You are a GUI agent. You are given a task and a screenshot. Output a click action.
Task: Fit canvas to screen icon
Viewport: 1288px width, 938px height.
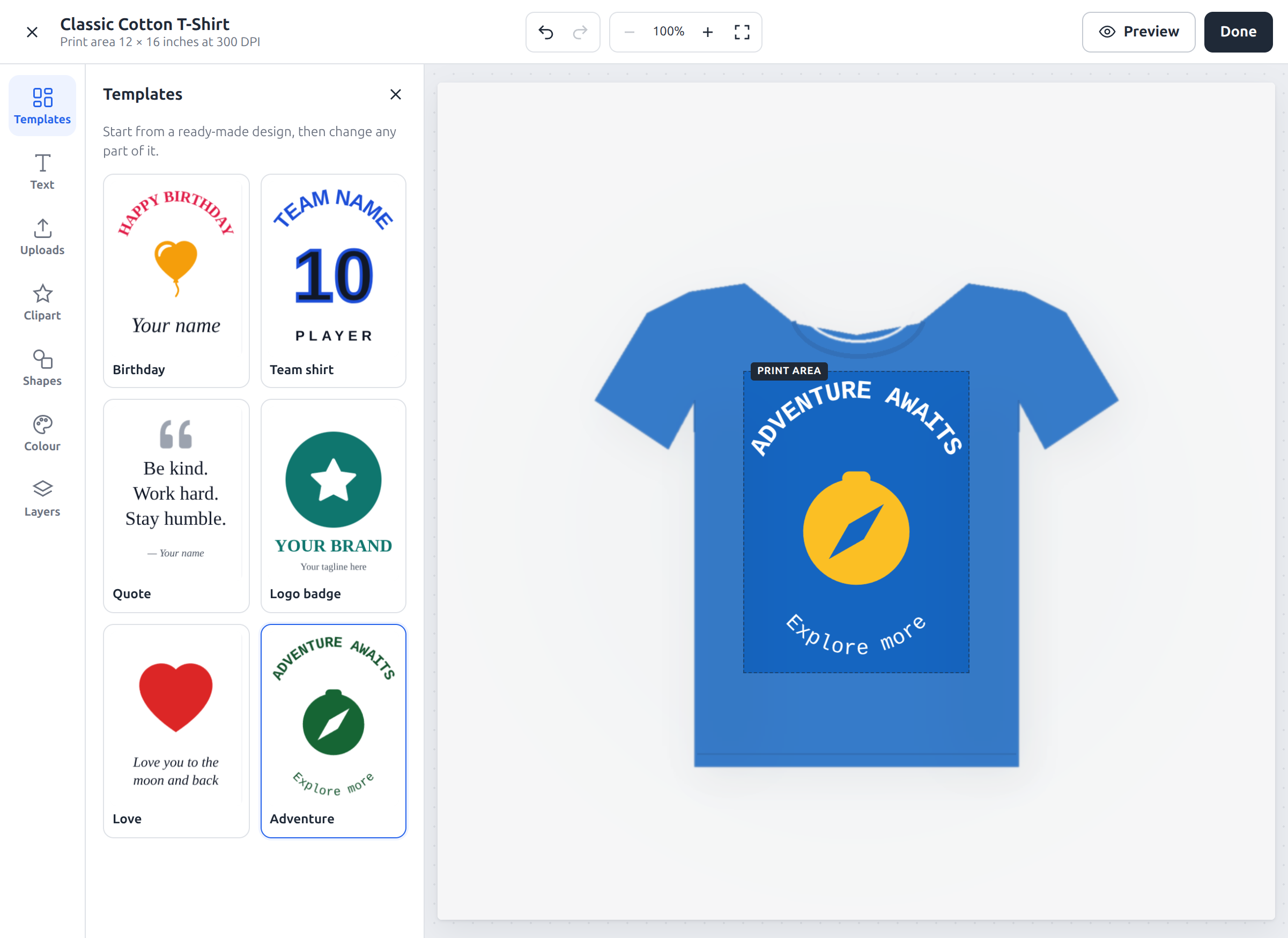click(742, 32)
